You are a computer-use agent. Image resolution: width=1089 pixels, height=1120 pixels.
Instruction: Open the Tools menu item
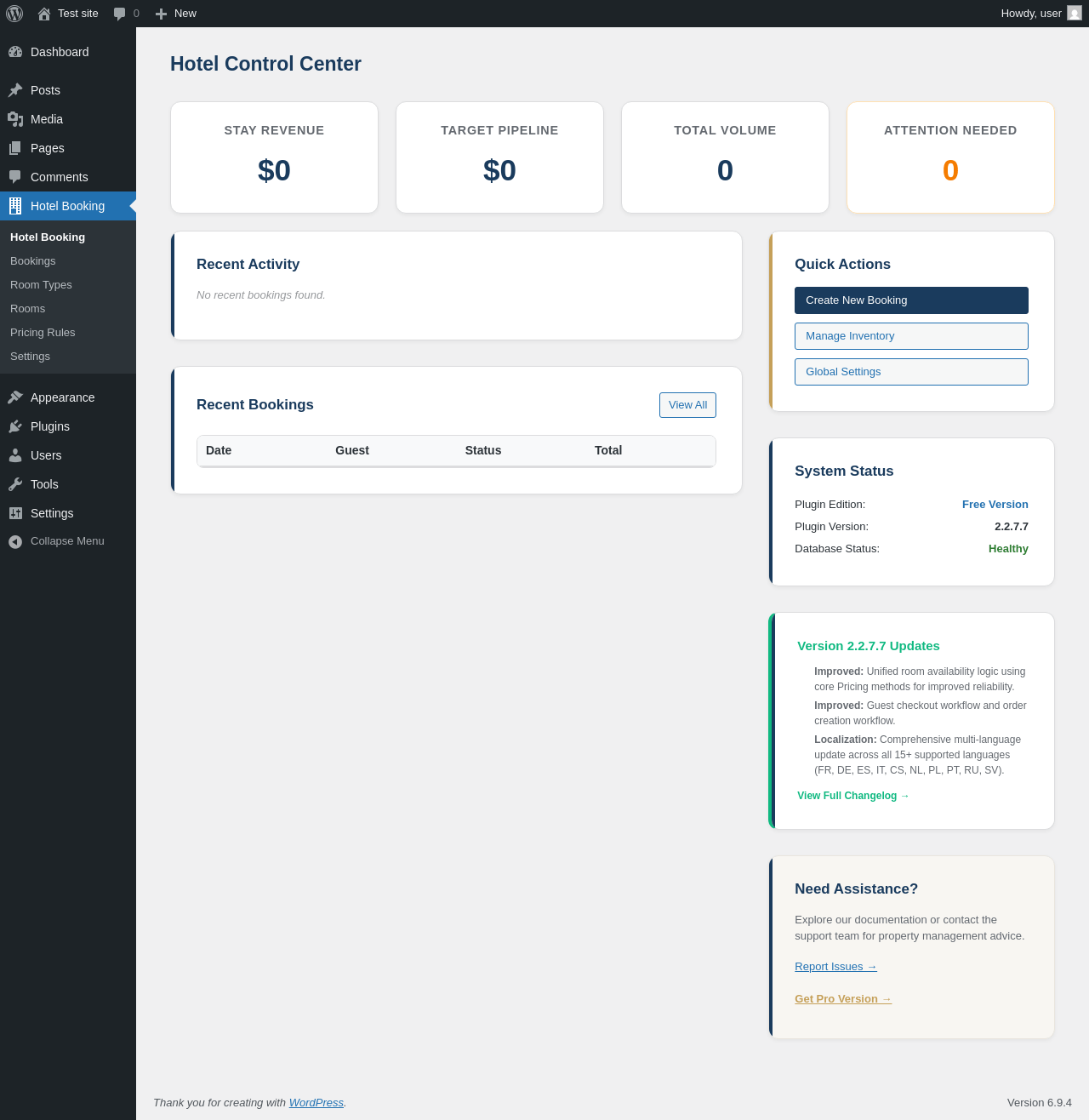point(68,484)
